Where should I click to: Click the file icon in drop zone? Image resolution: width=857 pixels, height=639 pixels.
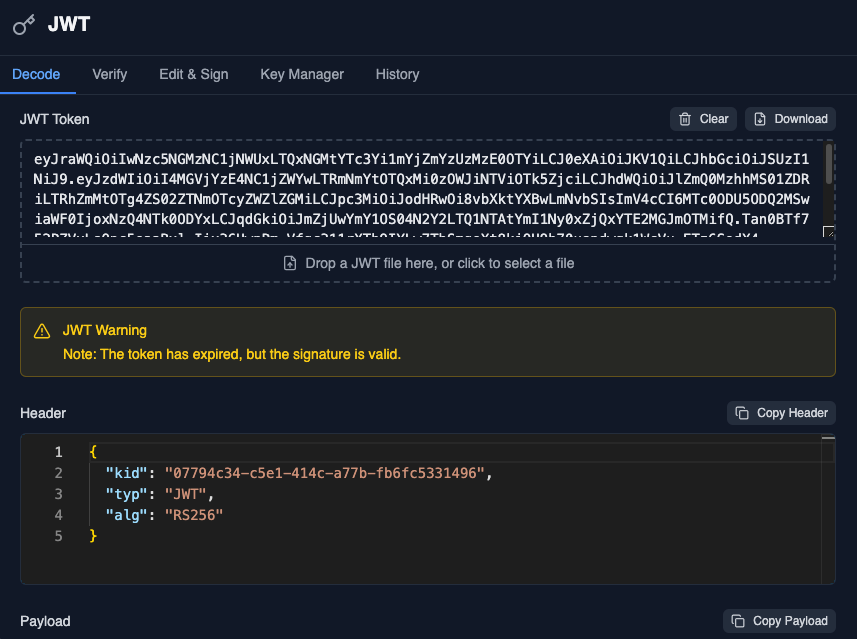coord(290,263)
